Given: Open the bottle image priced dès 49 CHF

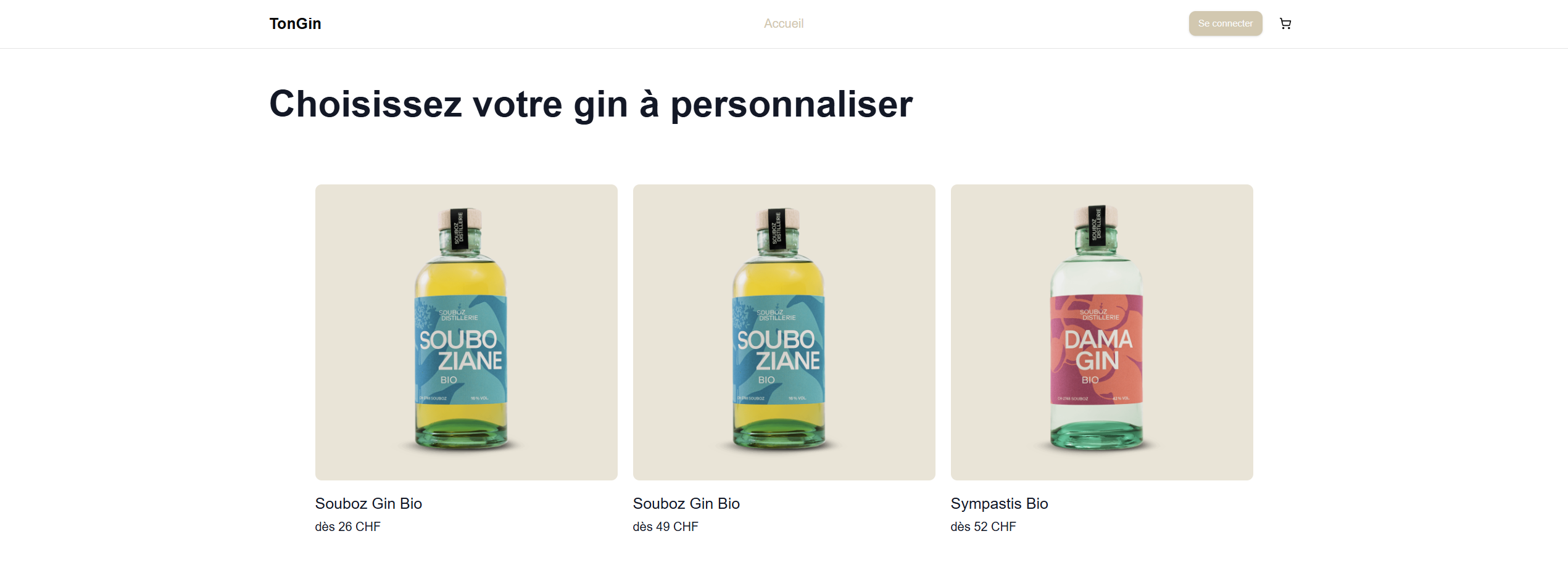Looking at the screenshot, I should [784, 332].
